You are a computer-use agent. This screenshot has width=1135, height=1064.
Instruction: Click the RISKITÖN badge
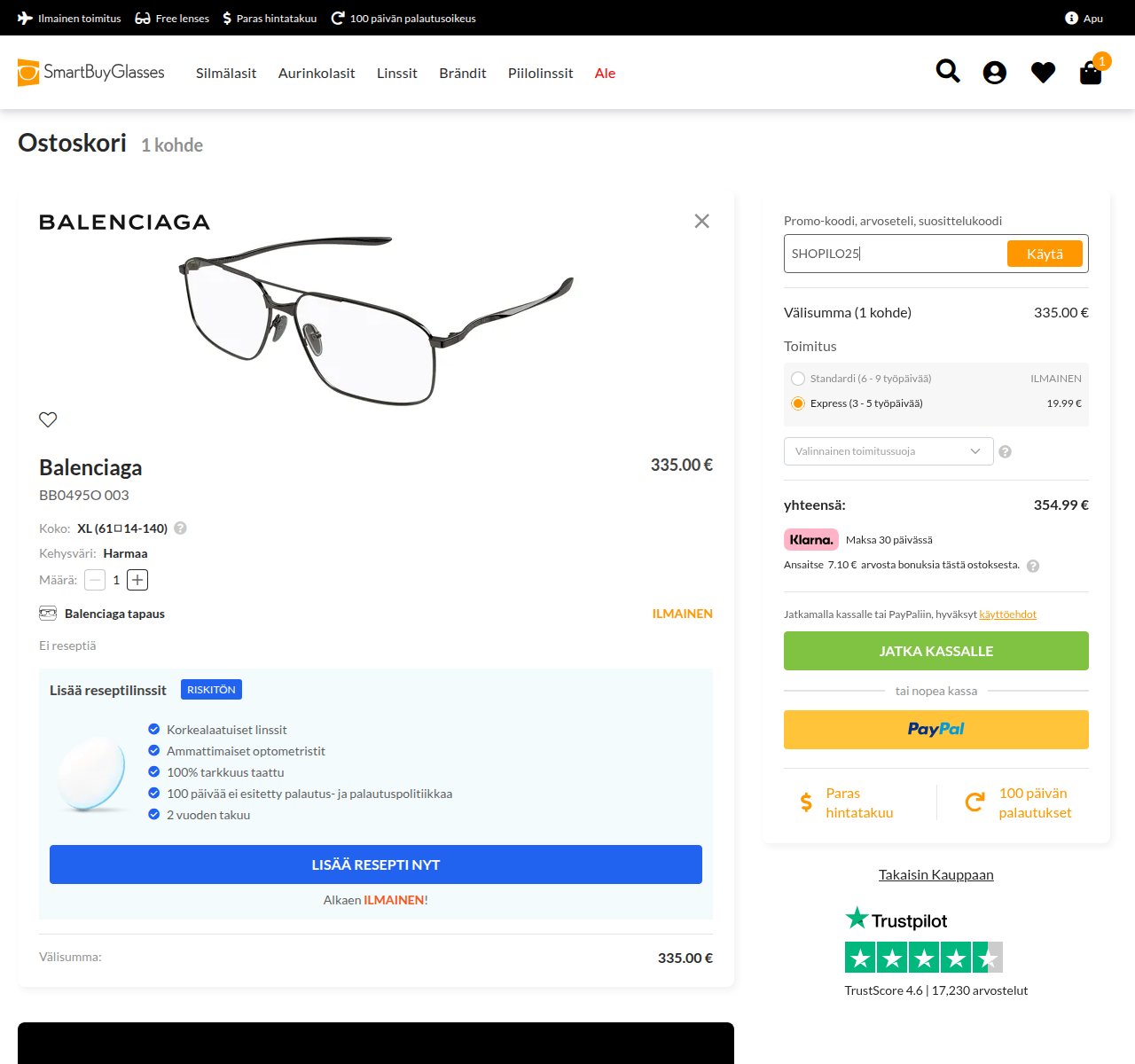[211, 690]
